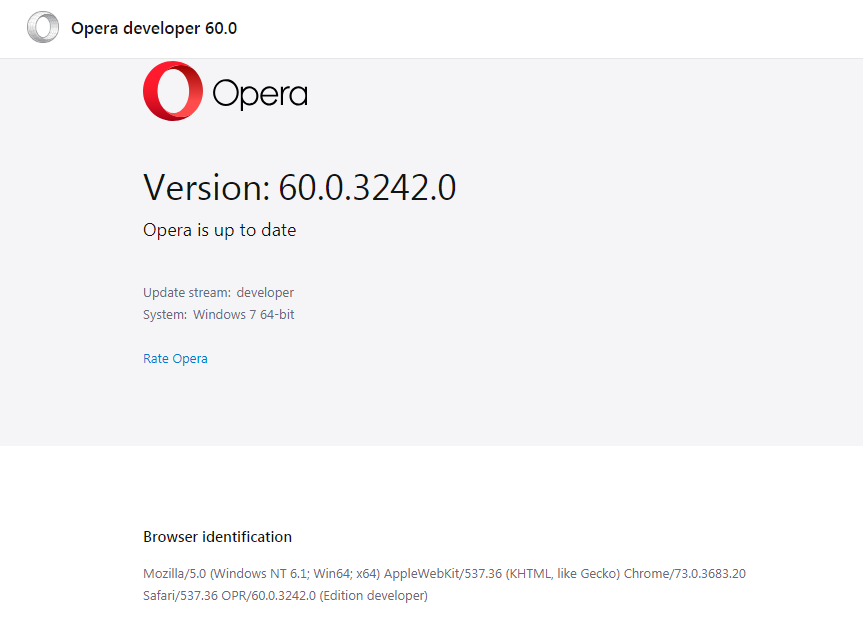Click the Update stream label

point(187,293)
